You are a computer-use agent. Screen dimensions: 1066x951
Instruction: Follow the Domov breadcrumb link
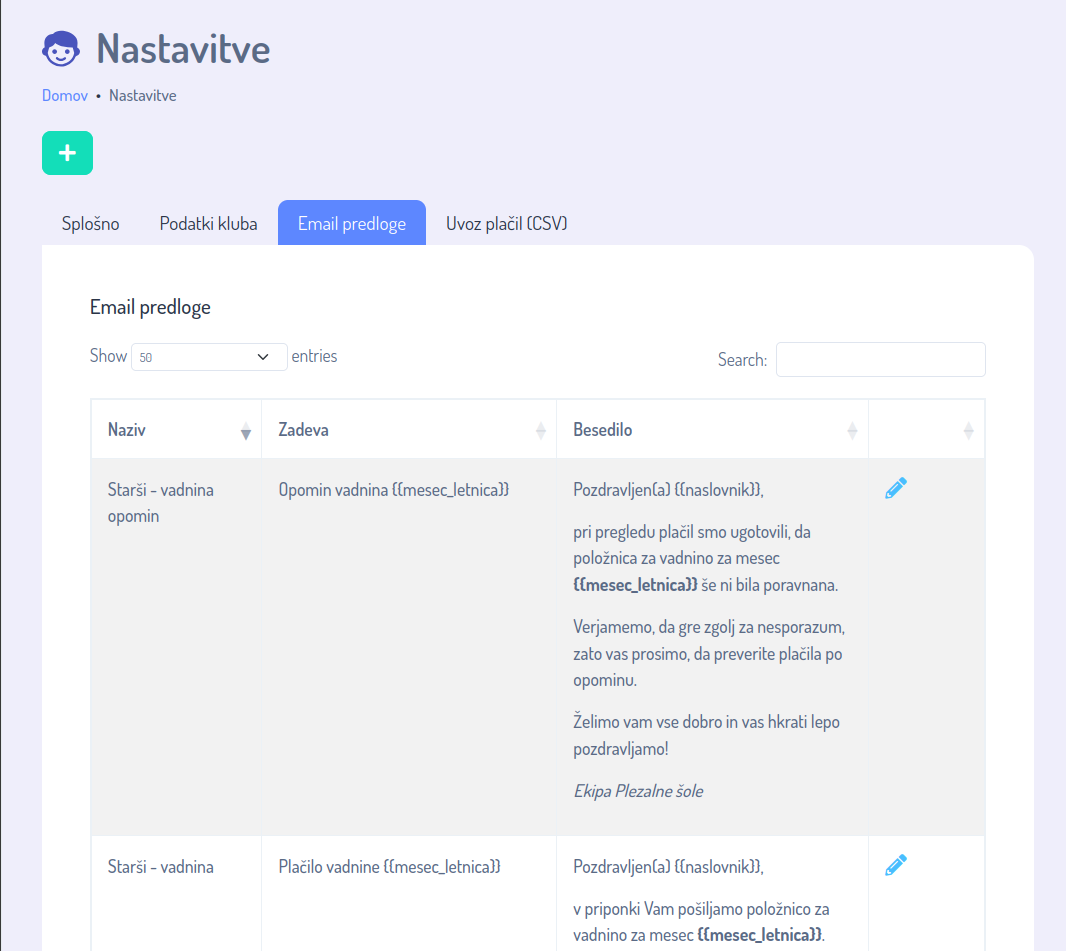(65, 96)
